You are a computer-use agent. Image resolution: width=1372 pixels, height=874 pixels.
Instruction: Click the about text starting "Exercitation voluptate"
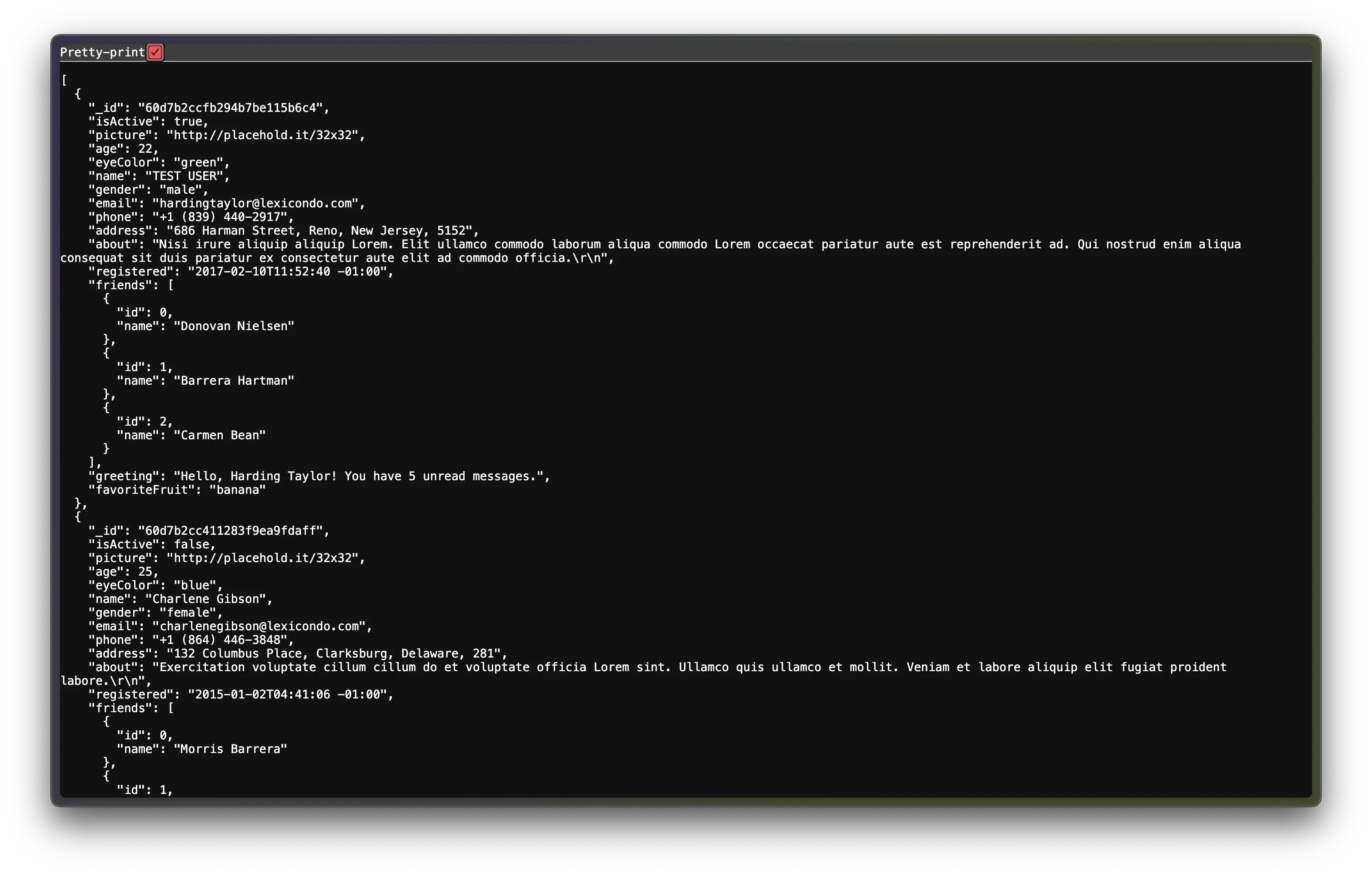coord(644,674)
